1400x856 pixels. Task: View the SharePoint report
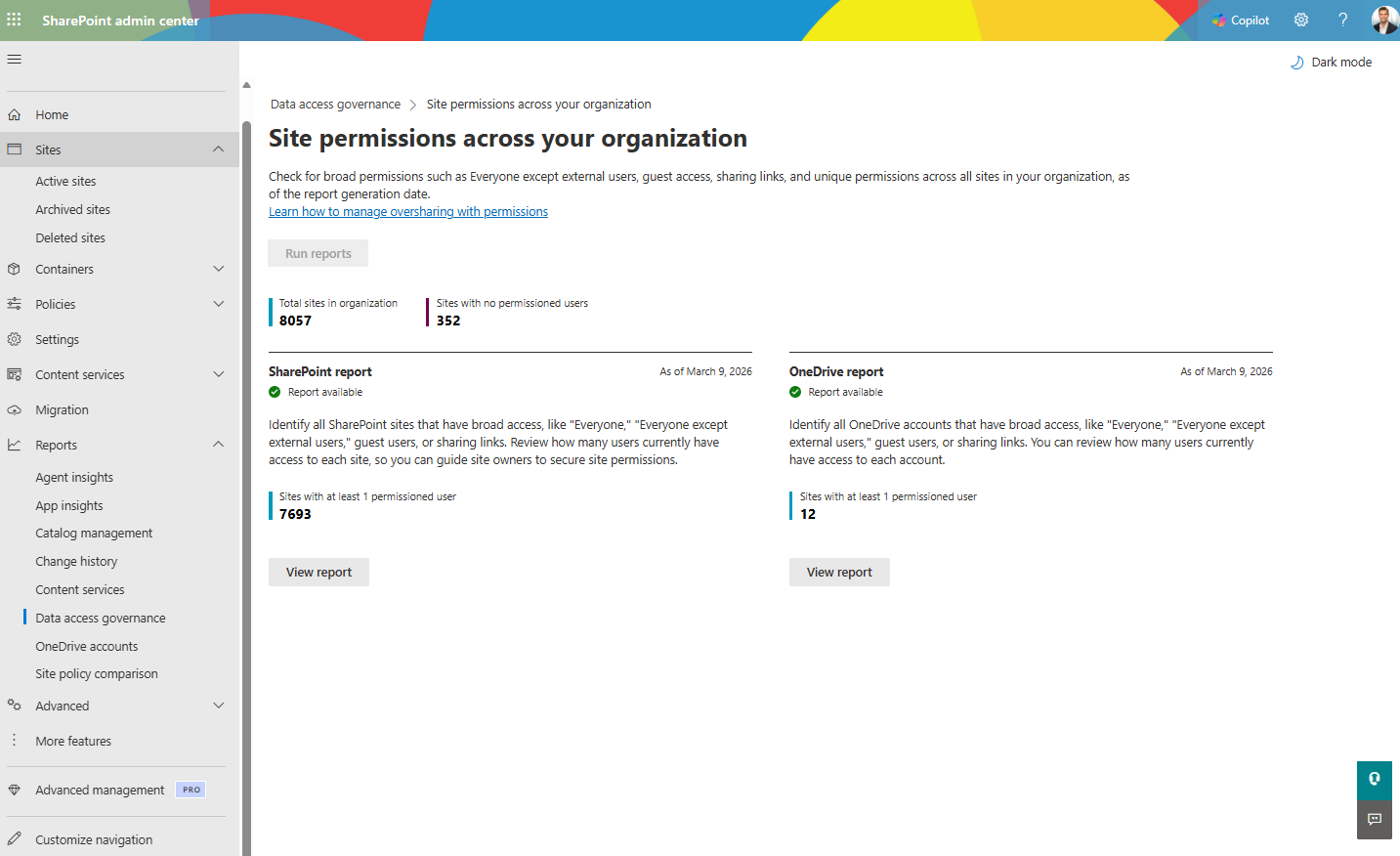(x=318, y=573)
